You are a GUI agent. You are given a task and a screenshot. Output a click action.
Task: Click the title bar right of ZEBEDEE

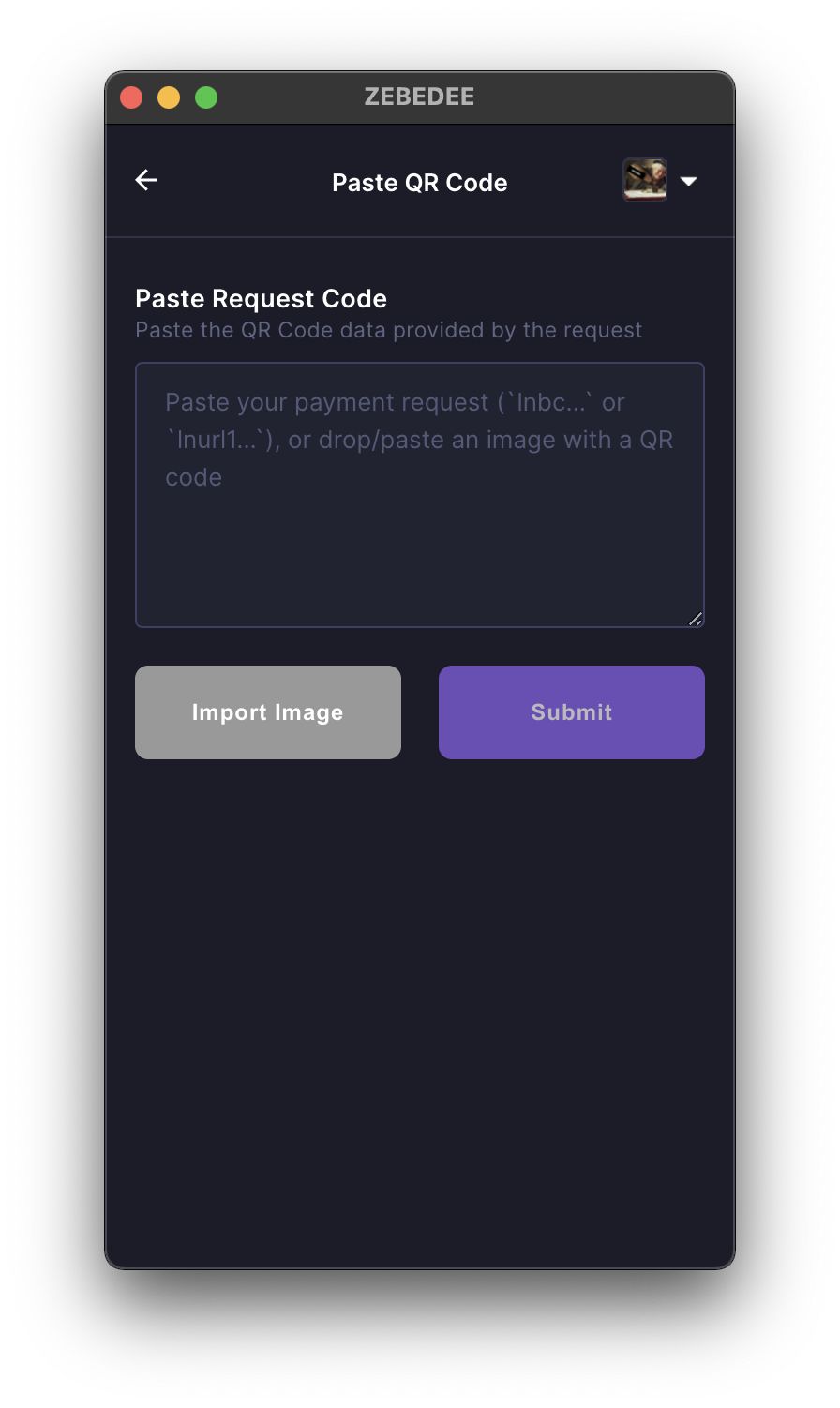click(x=600, y=97)
